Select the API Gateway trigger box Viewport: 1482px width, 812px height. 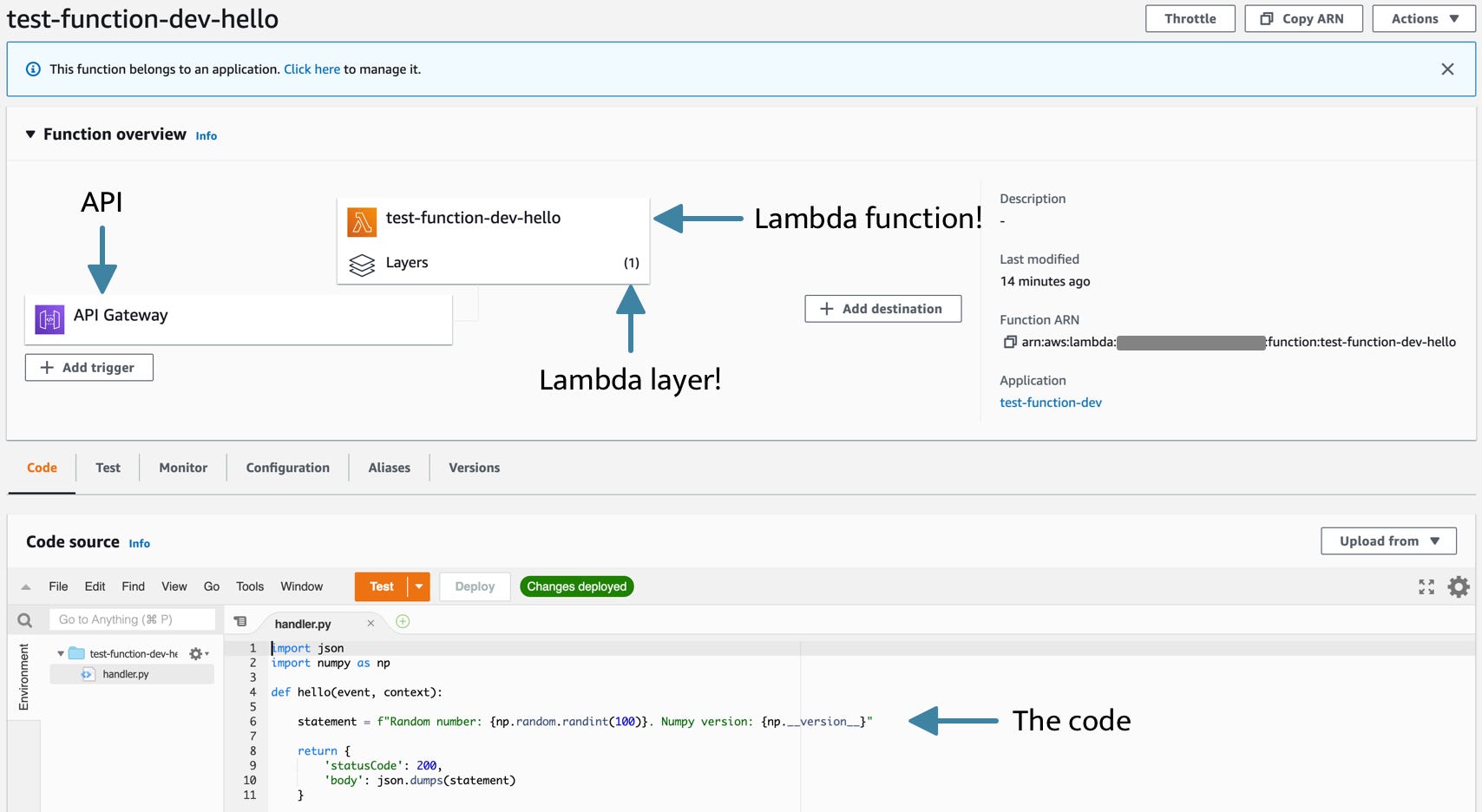pos(239,319)
